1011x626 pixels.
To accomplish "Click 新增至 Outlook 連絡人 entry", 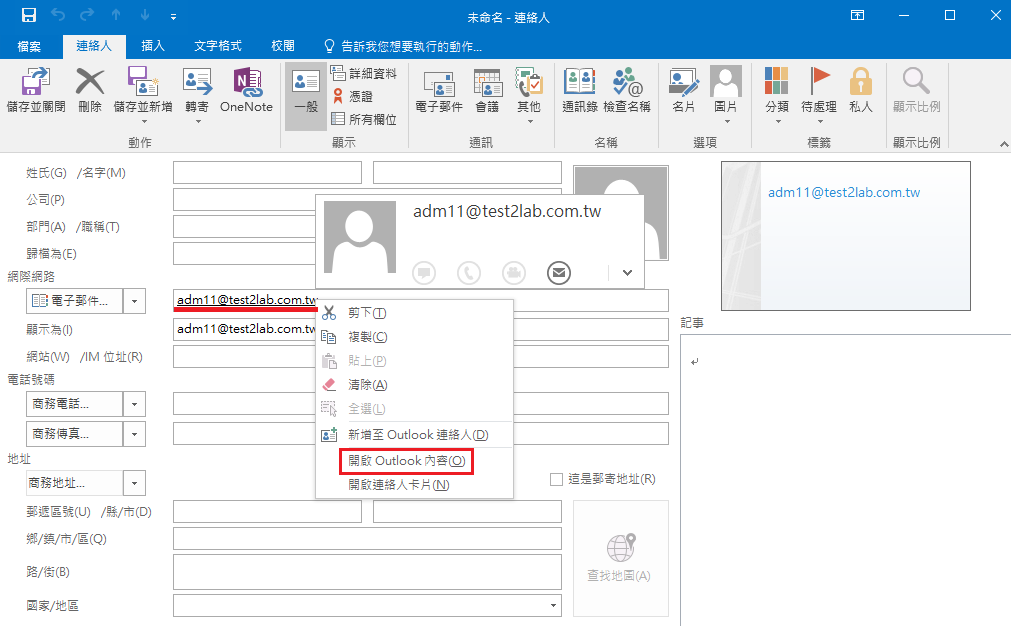I will 415,434.
